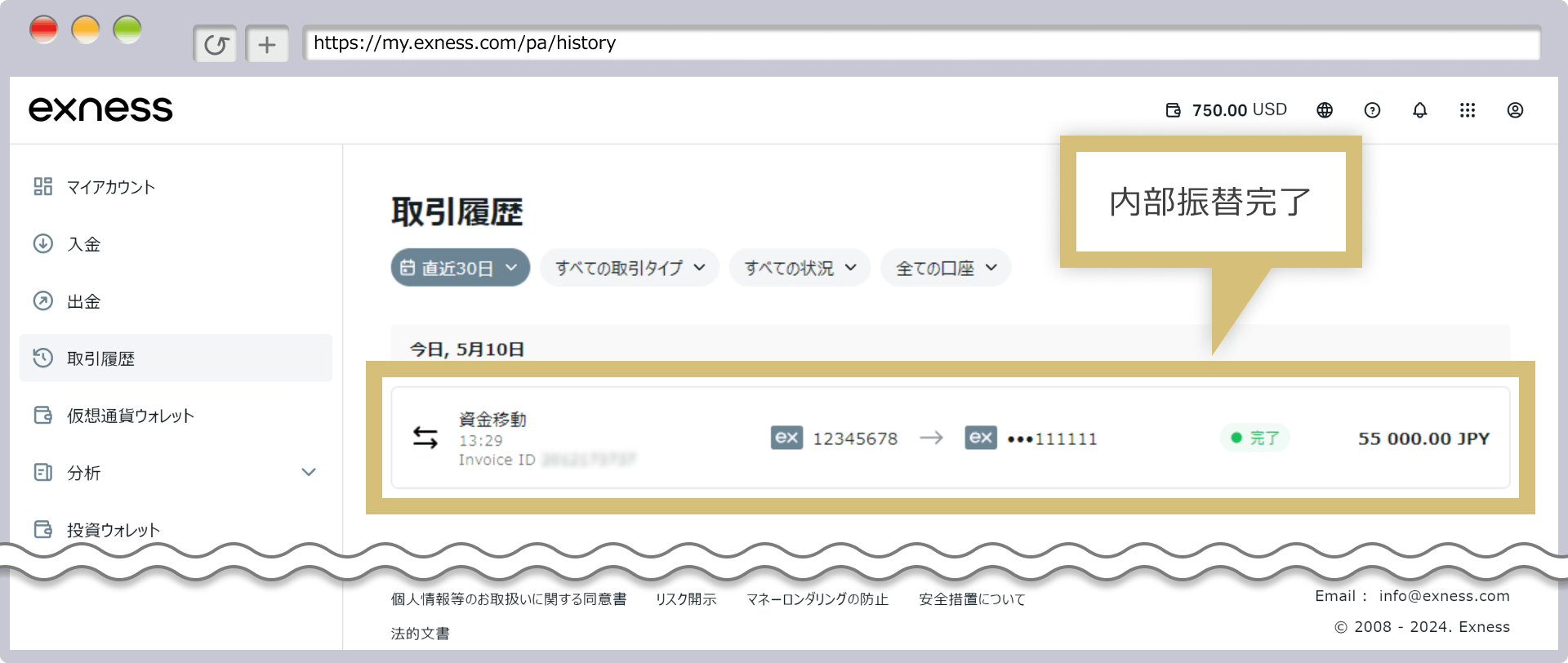The image size is (1568, 663).
Task: Click the 投資ウォレット wallet icon
Action: tap(43, 530)
